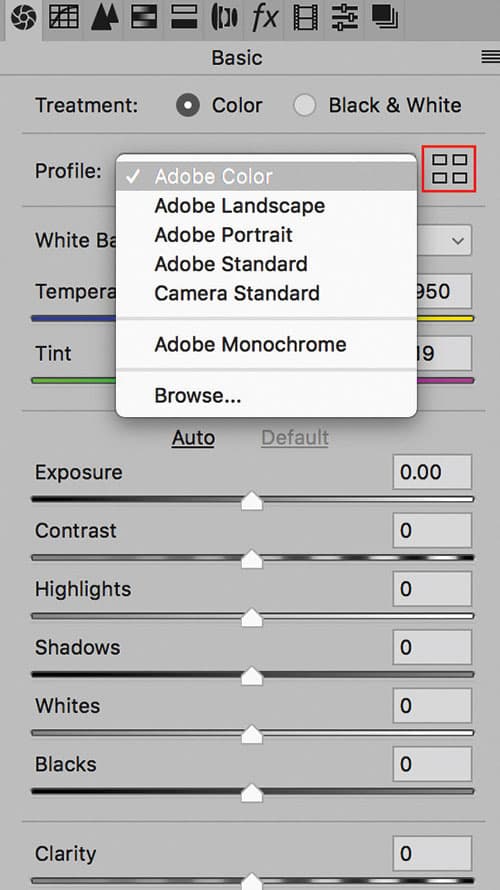Image resolution: width=500 pixels, height=890 pixels.
Task: Open the HSL Adjustments gradient icon
Action: [x=144, y=18]
